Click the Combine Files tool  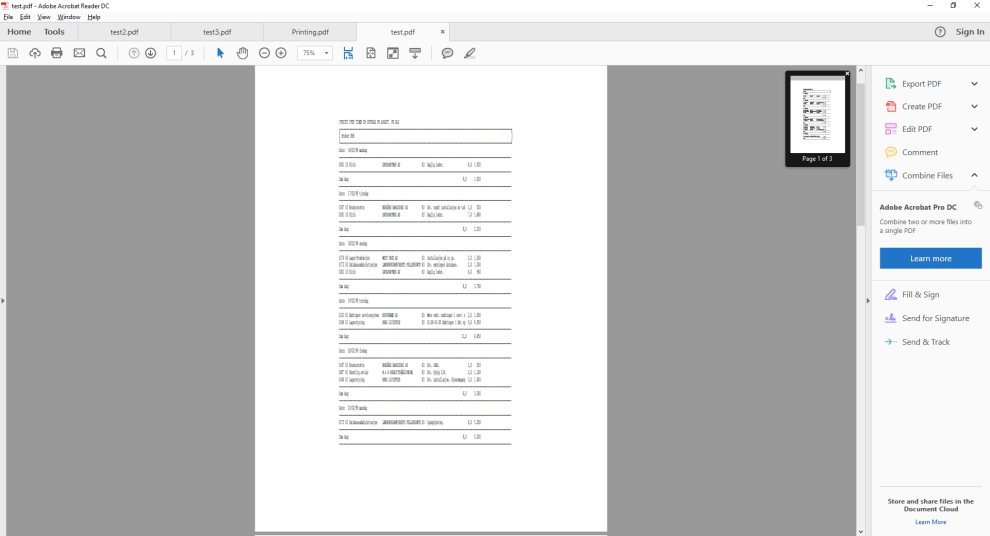pos(927,176)
